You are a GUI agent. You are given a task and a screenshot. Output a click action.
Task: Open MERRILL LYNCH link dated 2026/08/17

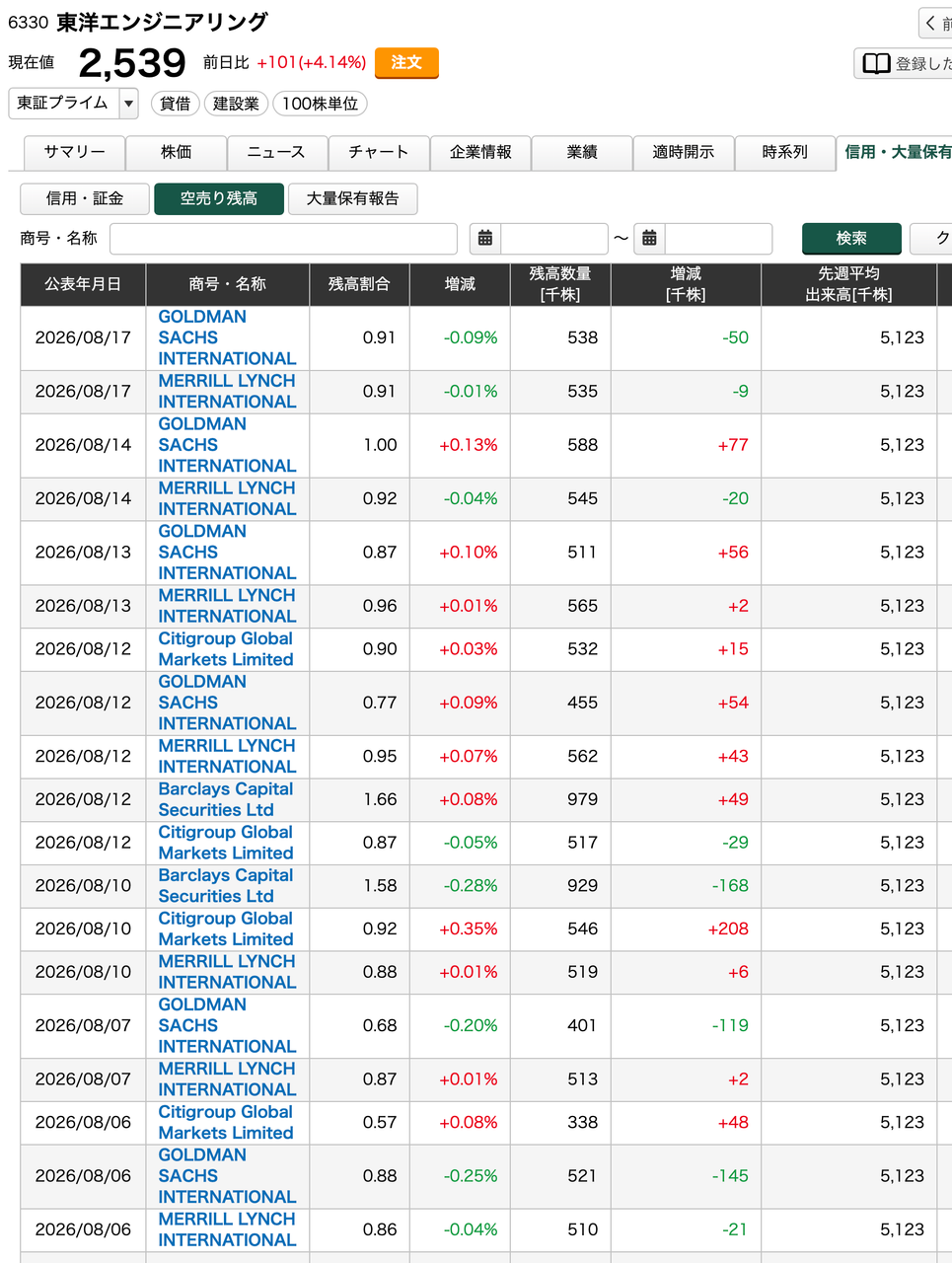coord(227,392)
